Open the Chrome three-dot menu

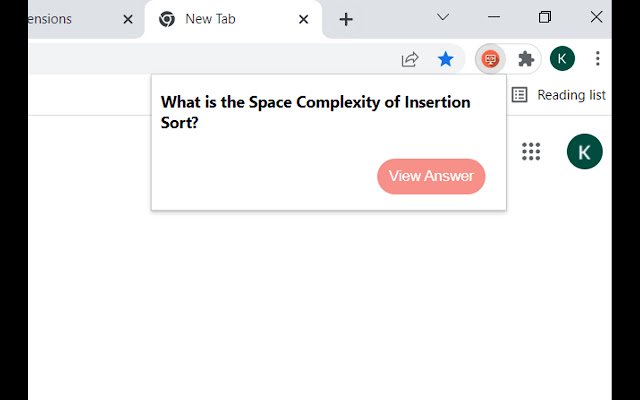coord(598,59)
